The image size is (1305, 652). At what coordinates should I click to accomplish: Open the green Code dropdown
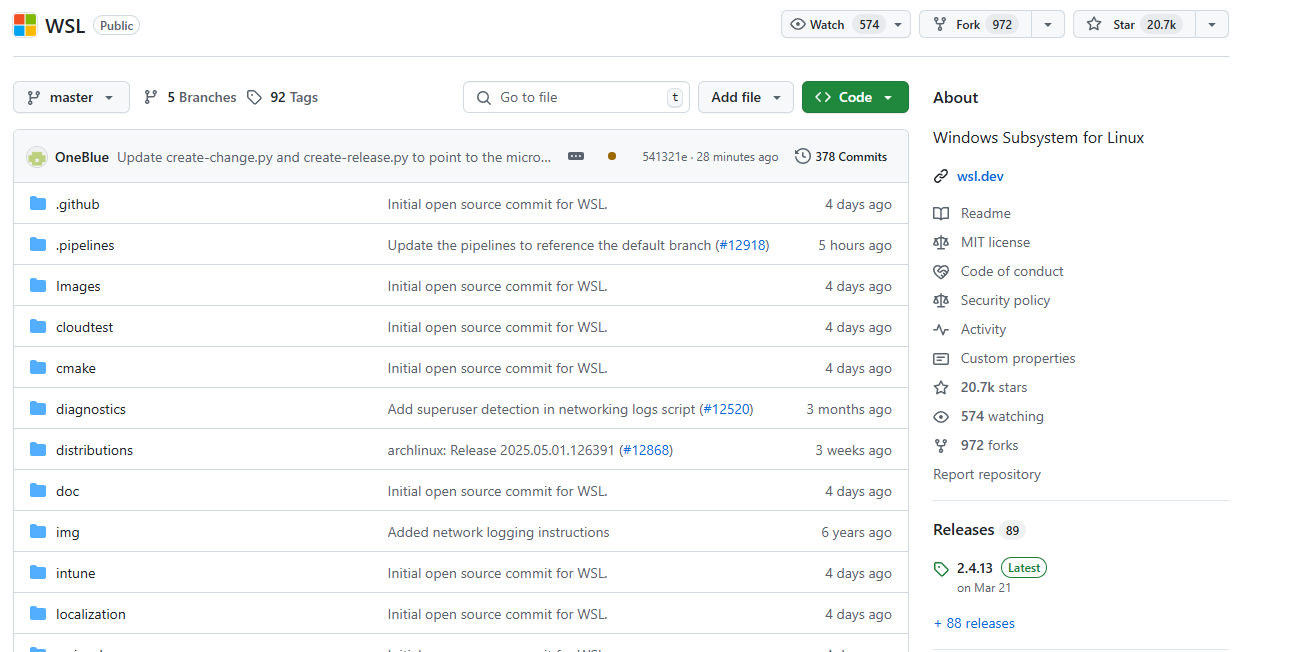855,97
